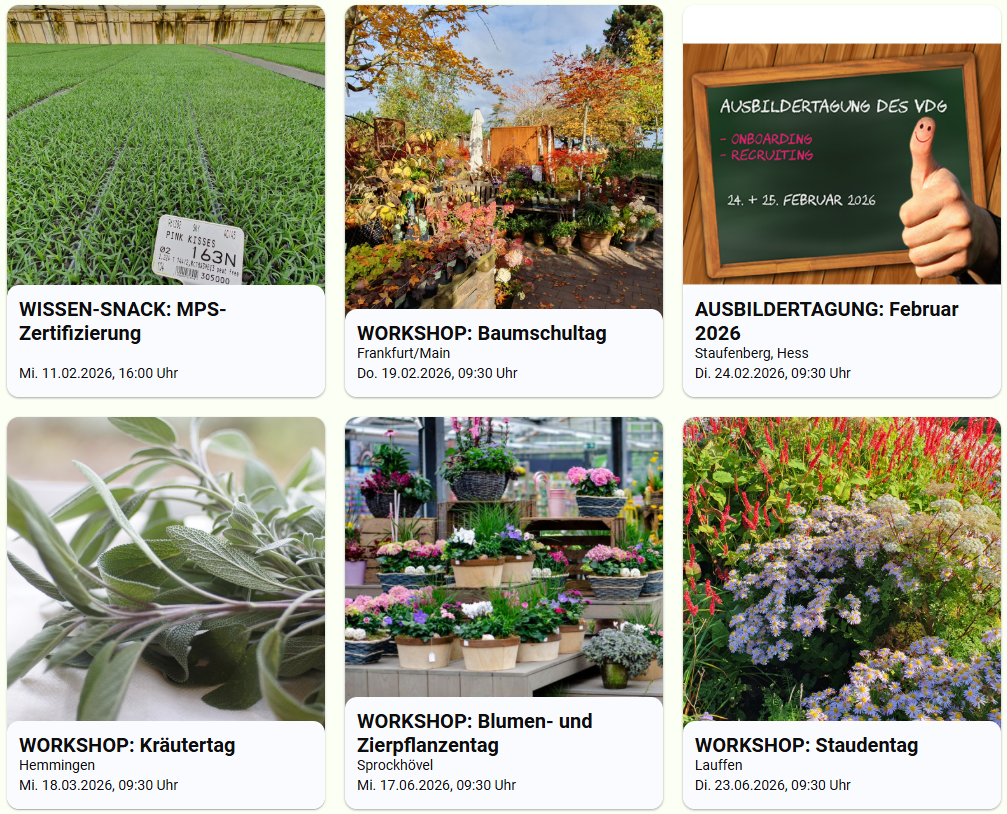1007x814 pixels.
Task: Open the WORKSHOP: Staudentag title
Action: point(807,745)
